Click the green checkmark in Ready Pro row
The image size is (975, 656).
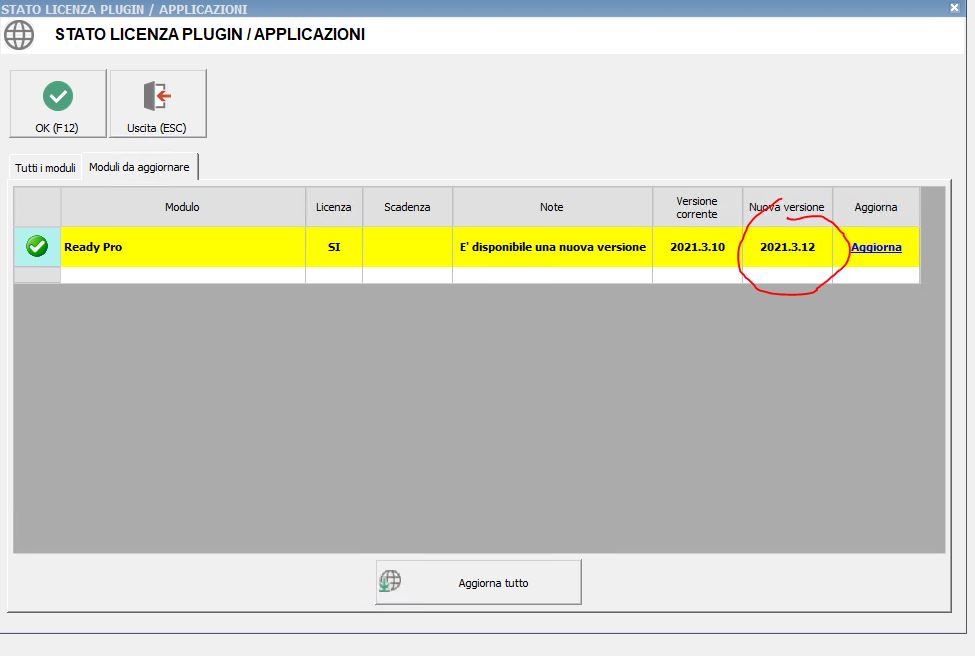point(37,246)
